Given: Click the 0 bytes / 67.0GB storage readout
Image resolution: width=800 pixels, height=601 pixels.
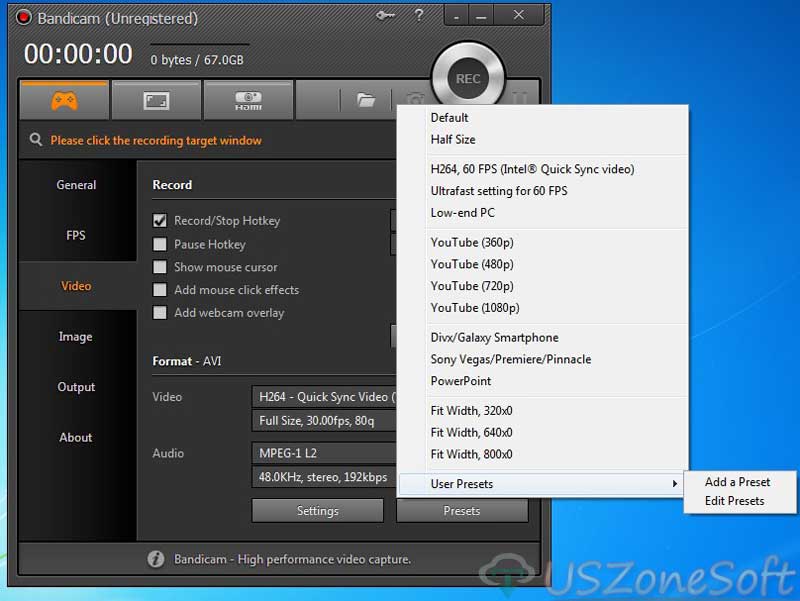Looking at the screenshot, I should click(197, 60).
